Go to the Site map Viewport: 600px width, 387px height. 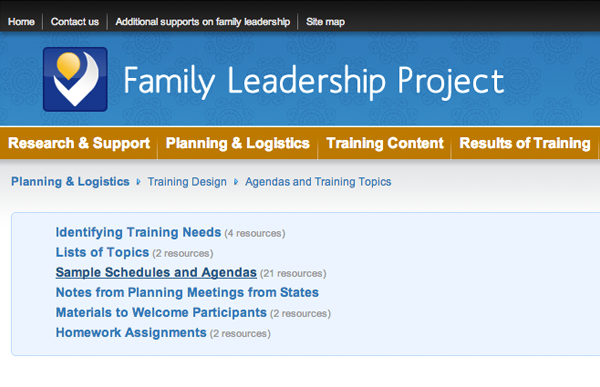(325, 22)
